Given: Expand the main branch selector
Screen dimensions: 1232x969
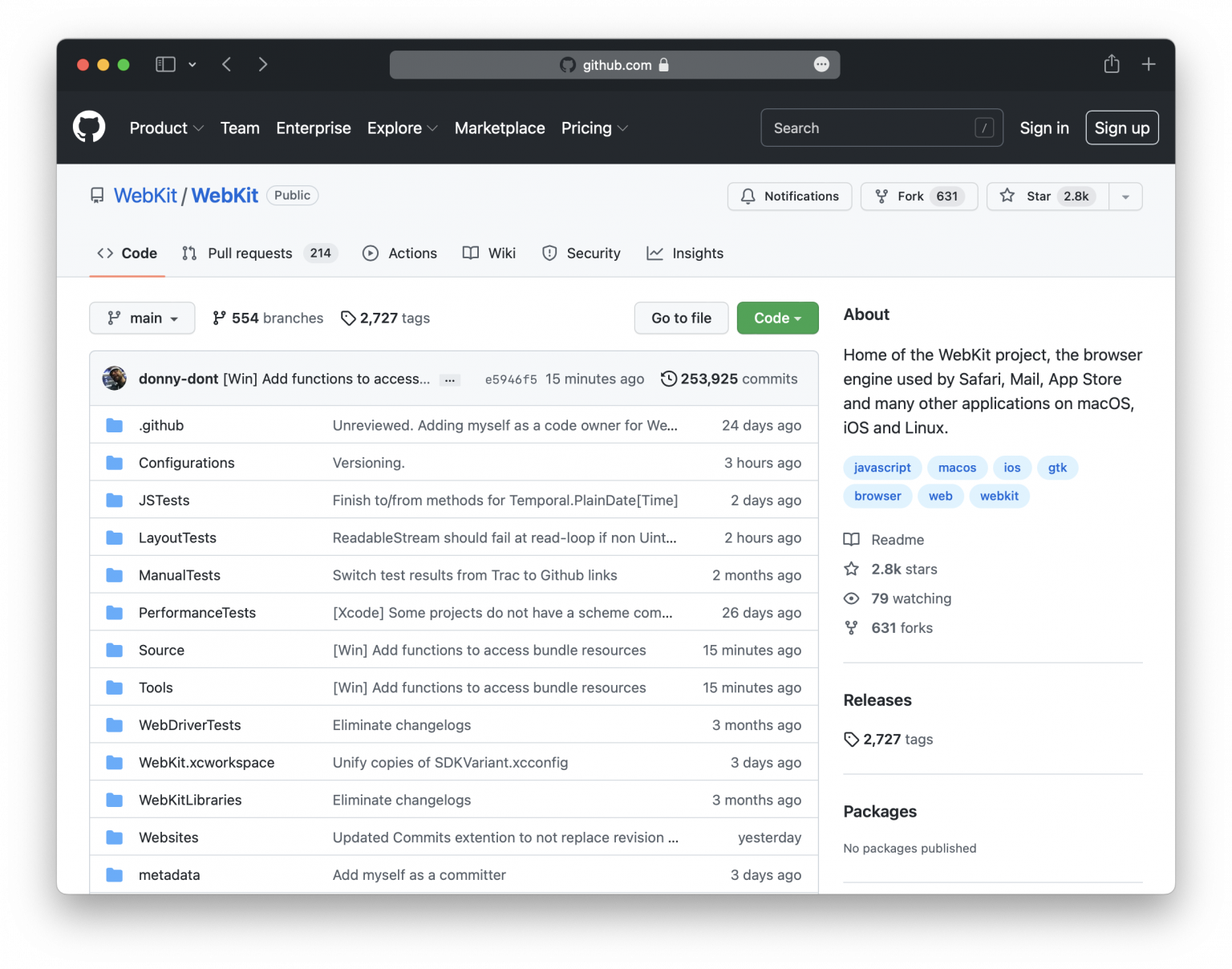Looking at the screenshot, I should point(142,318).
